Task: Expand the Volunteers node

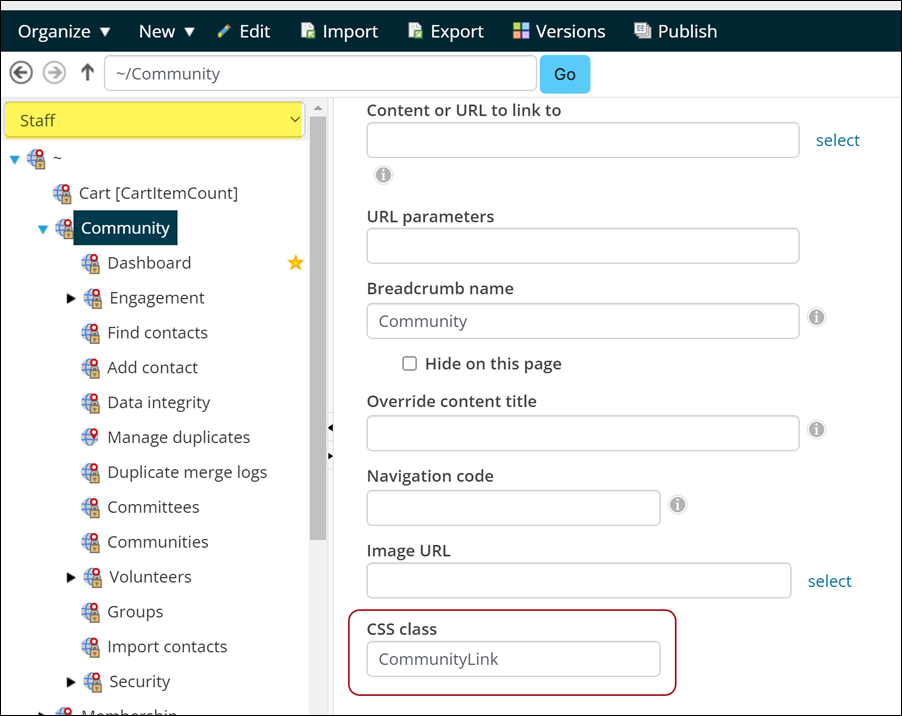Action: pos(71,577)
